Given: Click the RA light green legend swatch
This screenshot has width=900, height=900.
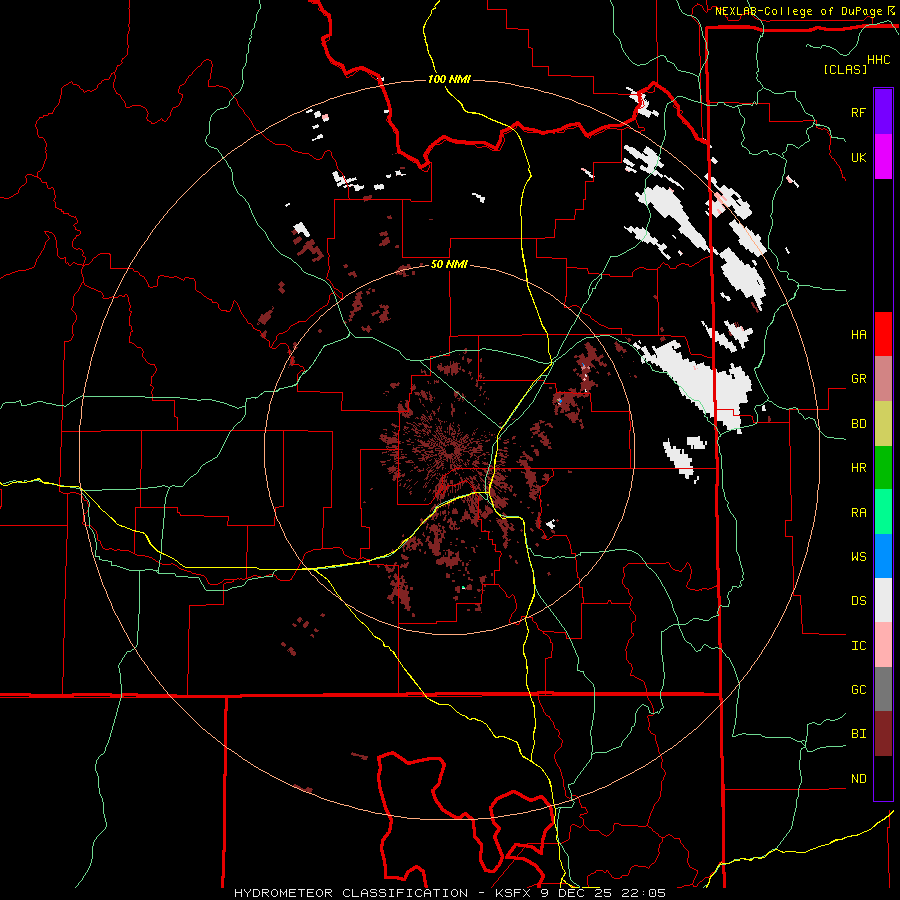Looking at the screenshot, I should 883,512.
